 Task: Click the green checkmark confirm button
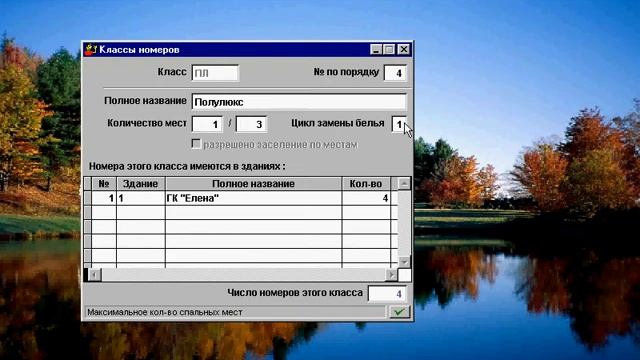coord(399,312)
